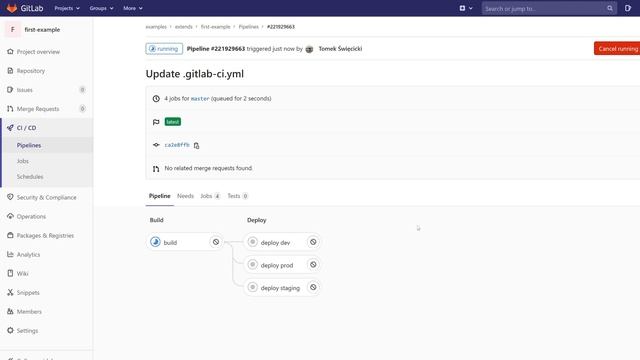Open the Projects dropdown menu
The image size is (640, 360).
point(67,8)
